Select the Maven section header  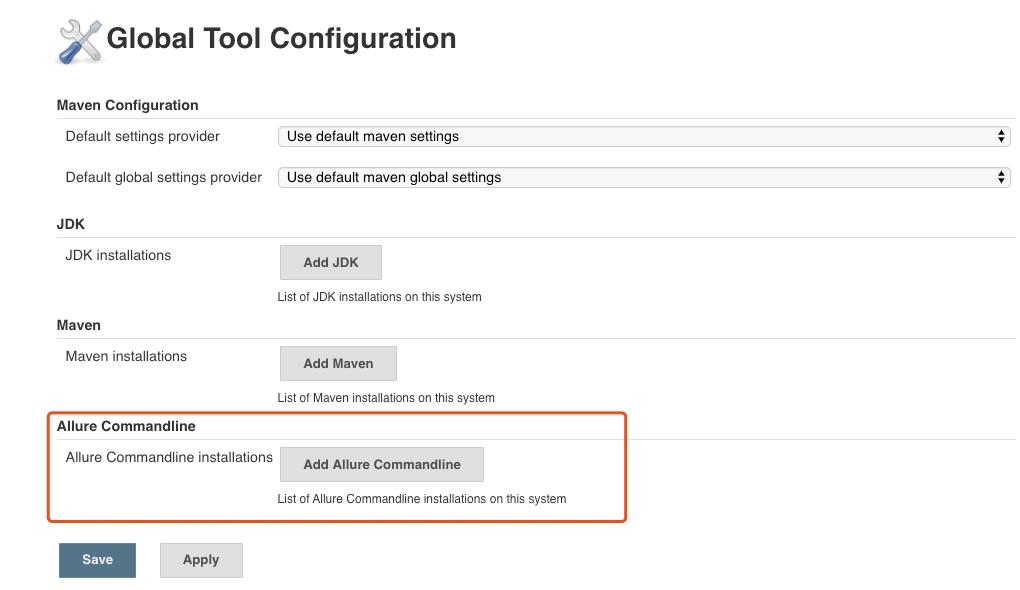(79, 325)
